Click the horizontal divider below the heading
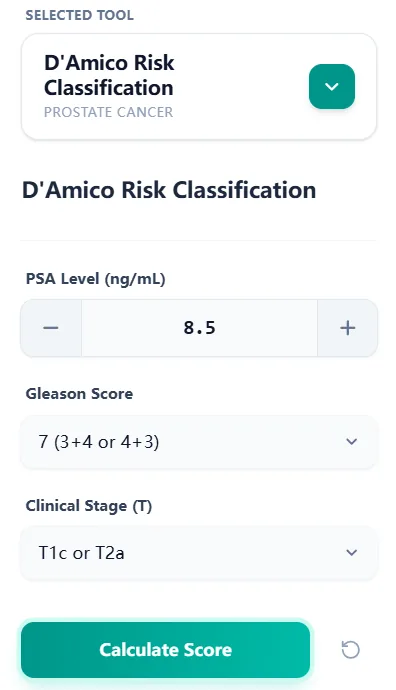The width and height of the screenshot is (396, 690). pos(198,240)
